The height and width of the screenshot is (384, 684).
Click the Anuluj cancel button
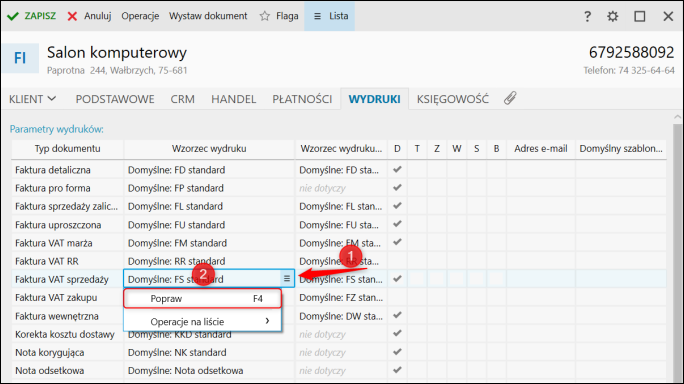pyautogui.click(x=89, y=16)
